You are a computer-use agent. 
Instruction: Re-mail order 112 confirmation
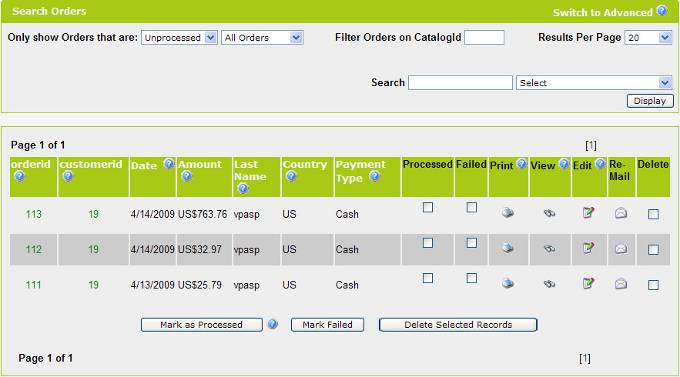(621, 249)
